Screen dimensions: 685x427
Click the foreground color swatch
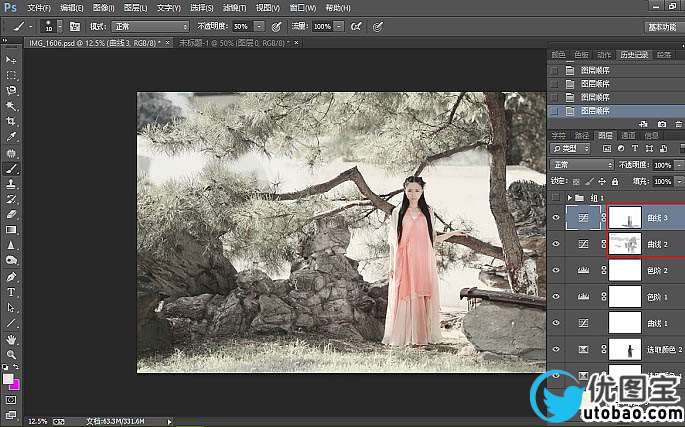coord(7,378)
